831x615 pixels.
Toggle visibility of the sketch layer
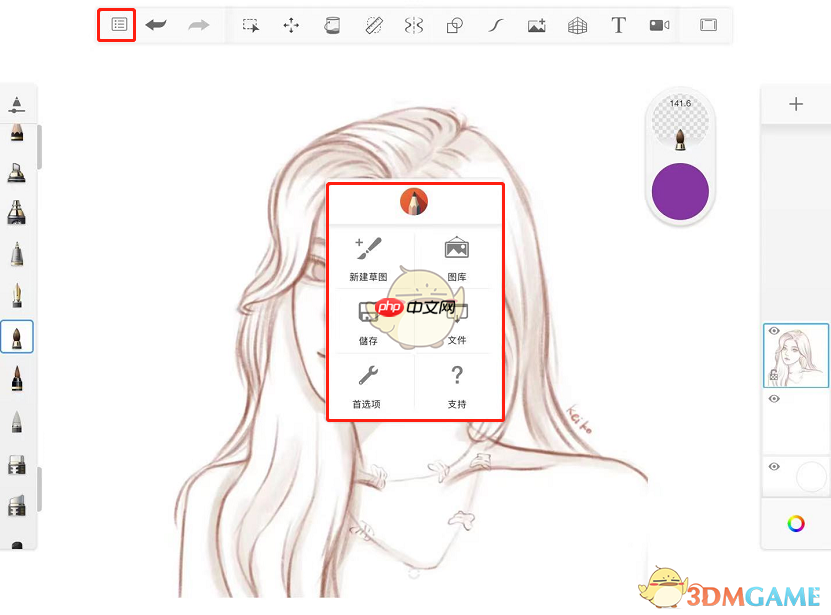[x=774, y=331]
